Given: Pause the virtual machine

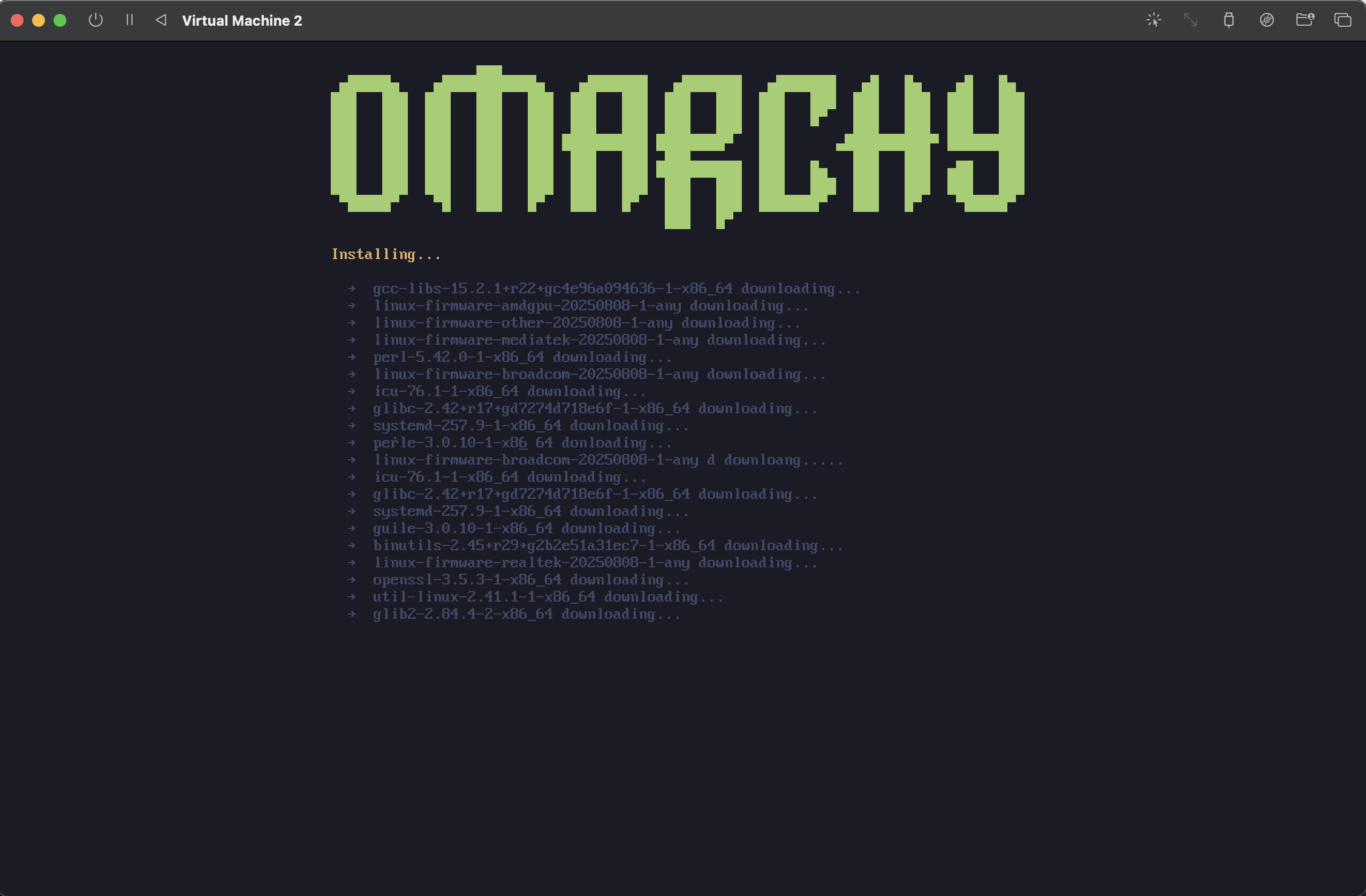Looking at the screenshot, I should (x=130, y=20).
